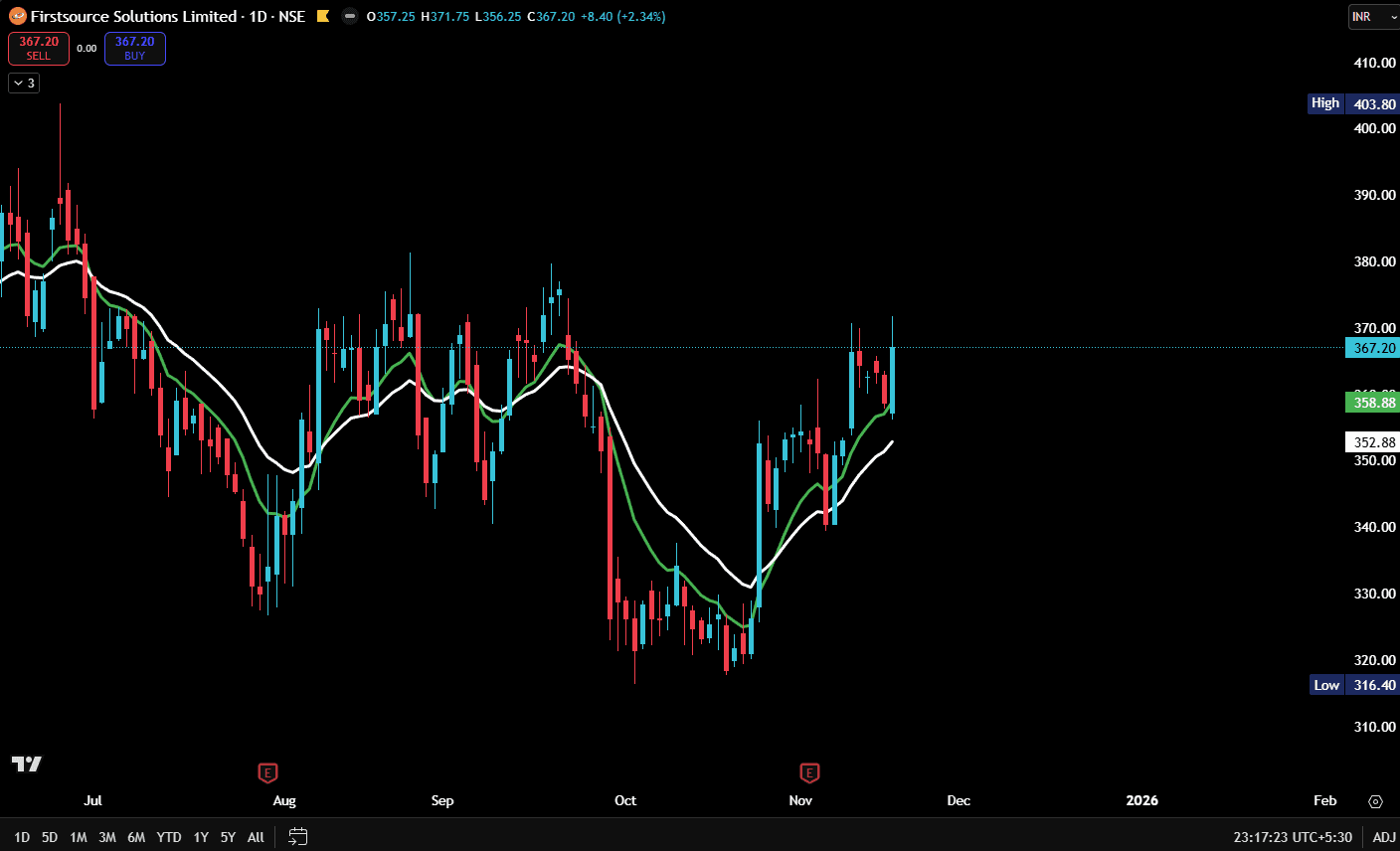
Task: Click the high value H371.75
Action: pyautogui.click(x=445, y=17)
